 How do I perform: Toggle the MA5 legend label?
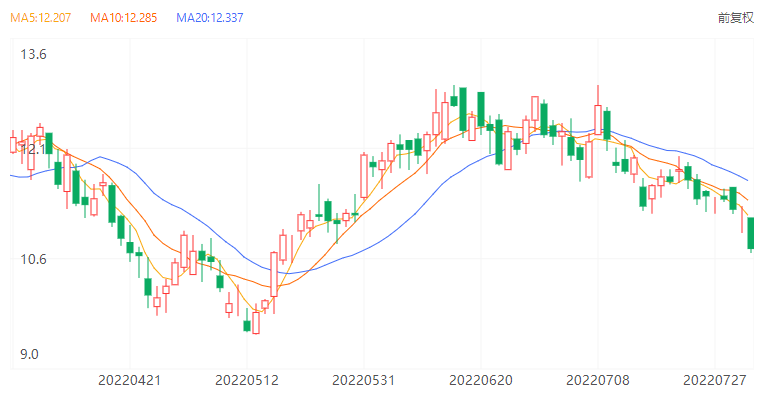click(41, 18)
